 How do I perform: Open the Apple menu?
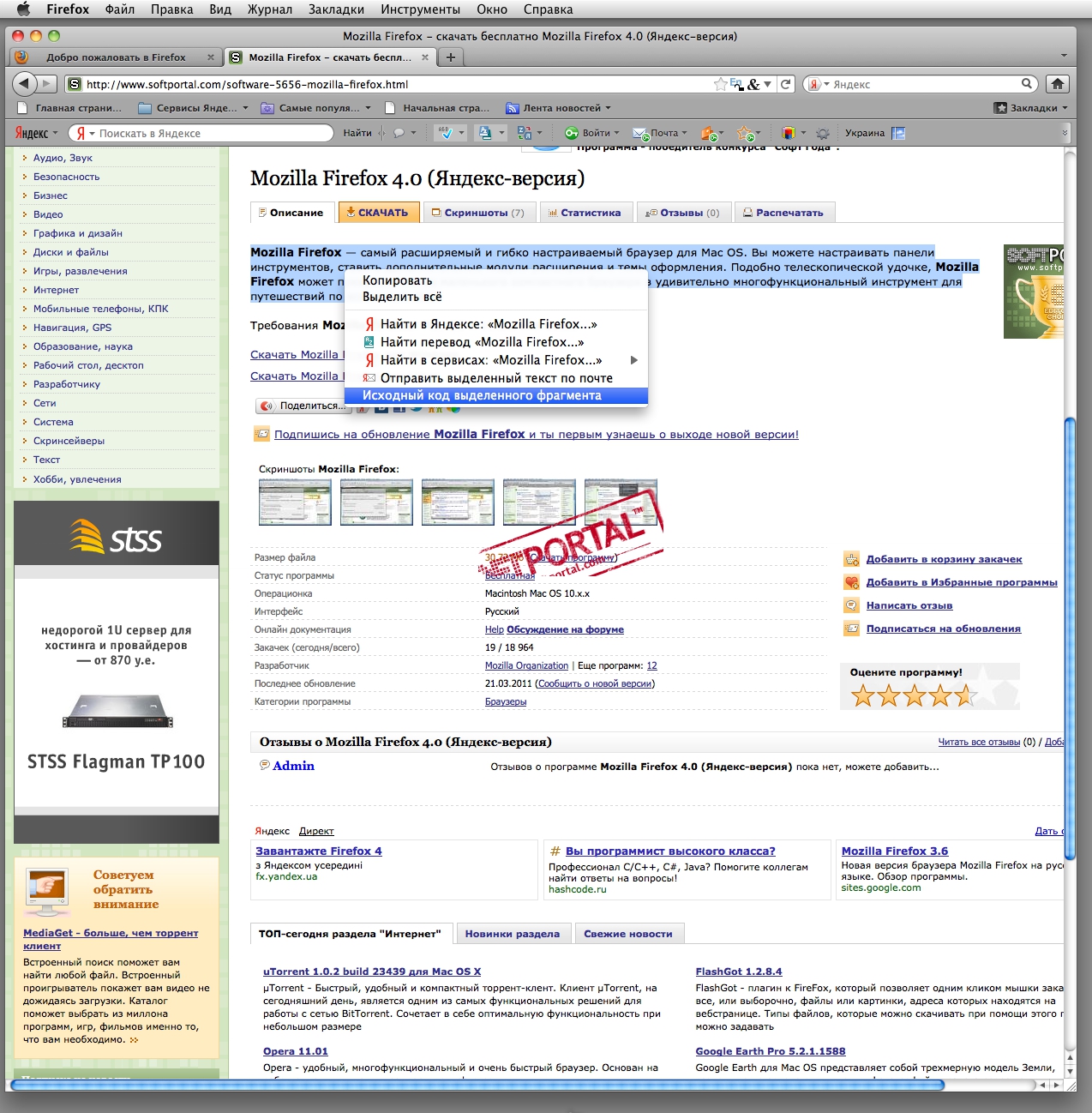(x=23, y=9)
